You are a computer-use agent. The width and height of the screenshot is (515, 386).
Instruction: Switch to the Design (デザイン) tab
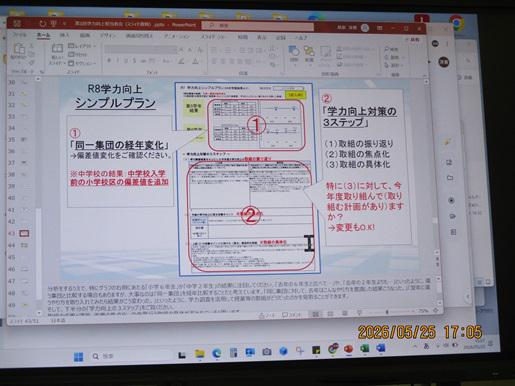click(108, 35)
